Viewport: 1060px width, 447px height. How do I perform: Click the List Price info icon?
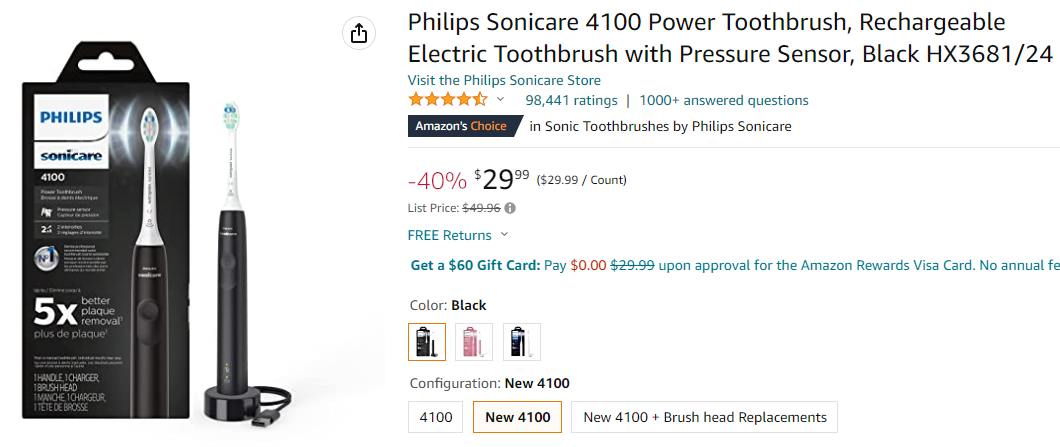coord(510,208)
